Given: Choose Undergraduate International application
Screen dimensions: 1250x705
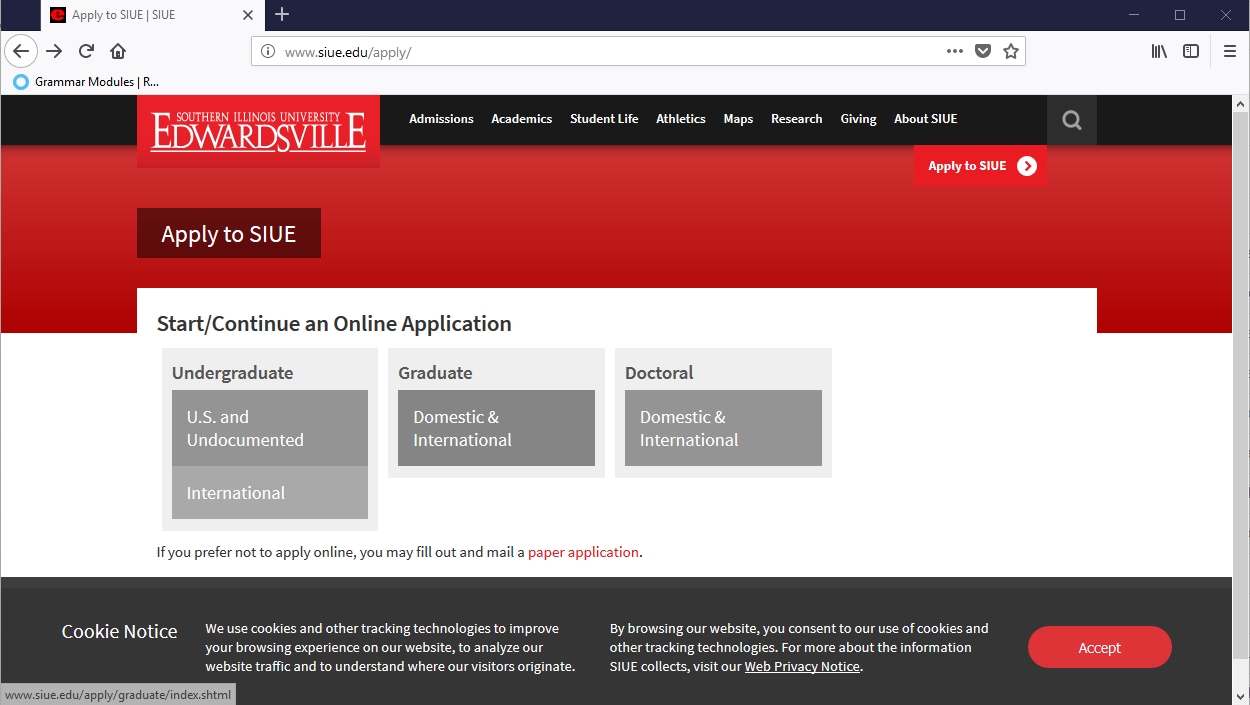Looking at the screenshot, I should pyautogui.click(x=269, y=493).
